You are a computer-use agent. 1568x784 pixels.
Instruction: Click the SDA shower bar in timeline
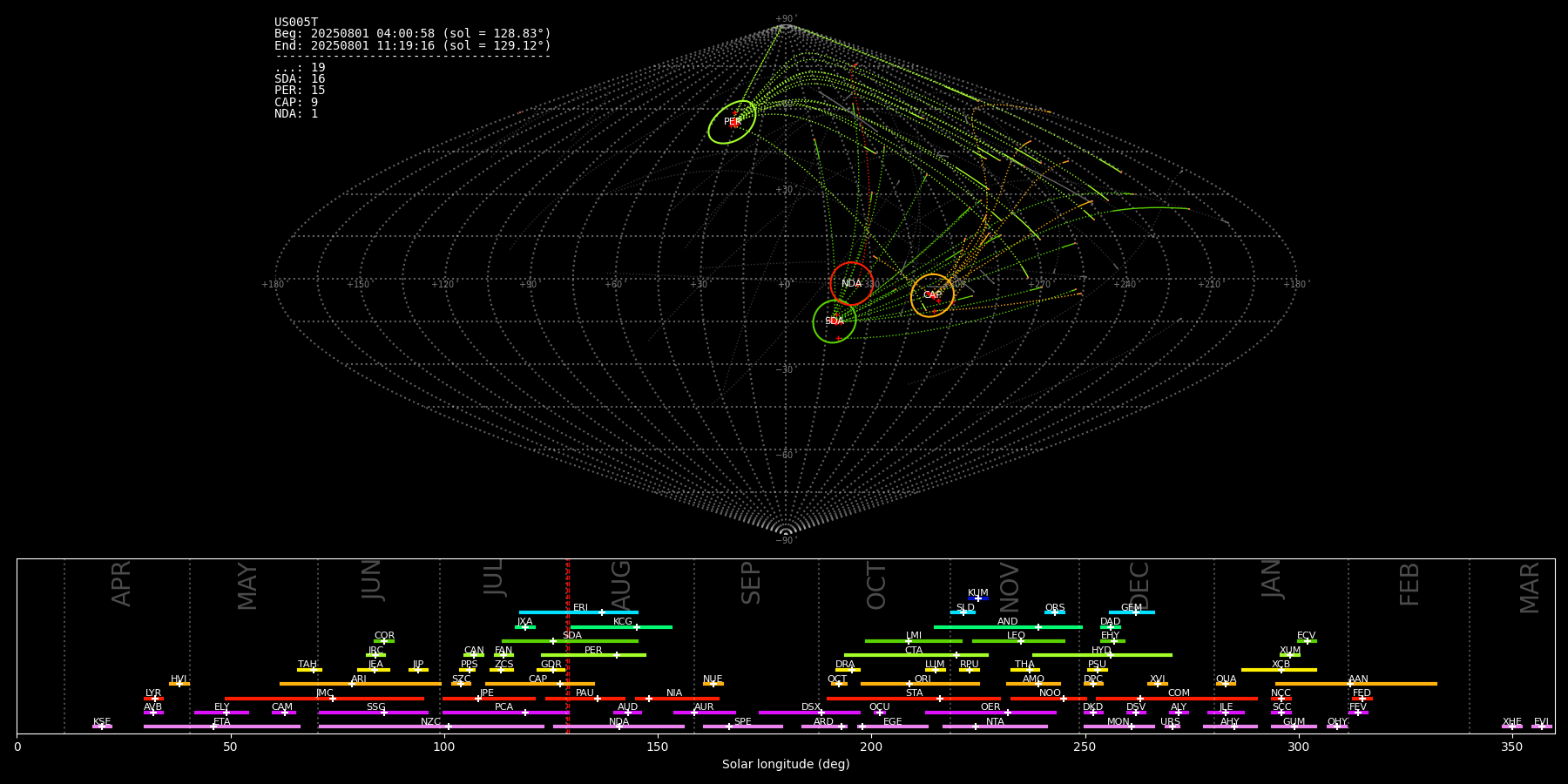click(570, 641)
